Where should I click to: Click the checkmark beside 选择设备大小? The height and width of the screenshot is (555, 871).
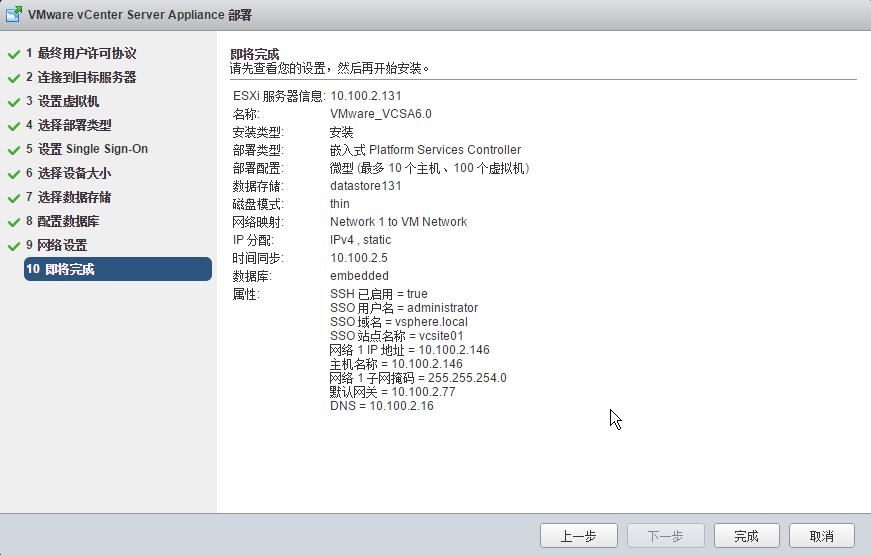pos(14,174)
